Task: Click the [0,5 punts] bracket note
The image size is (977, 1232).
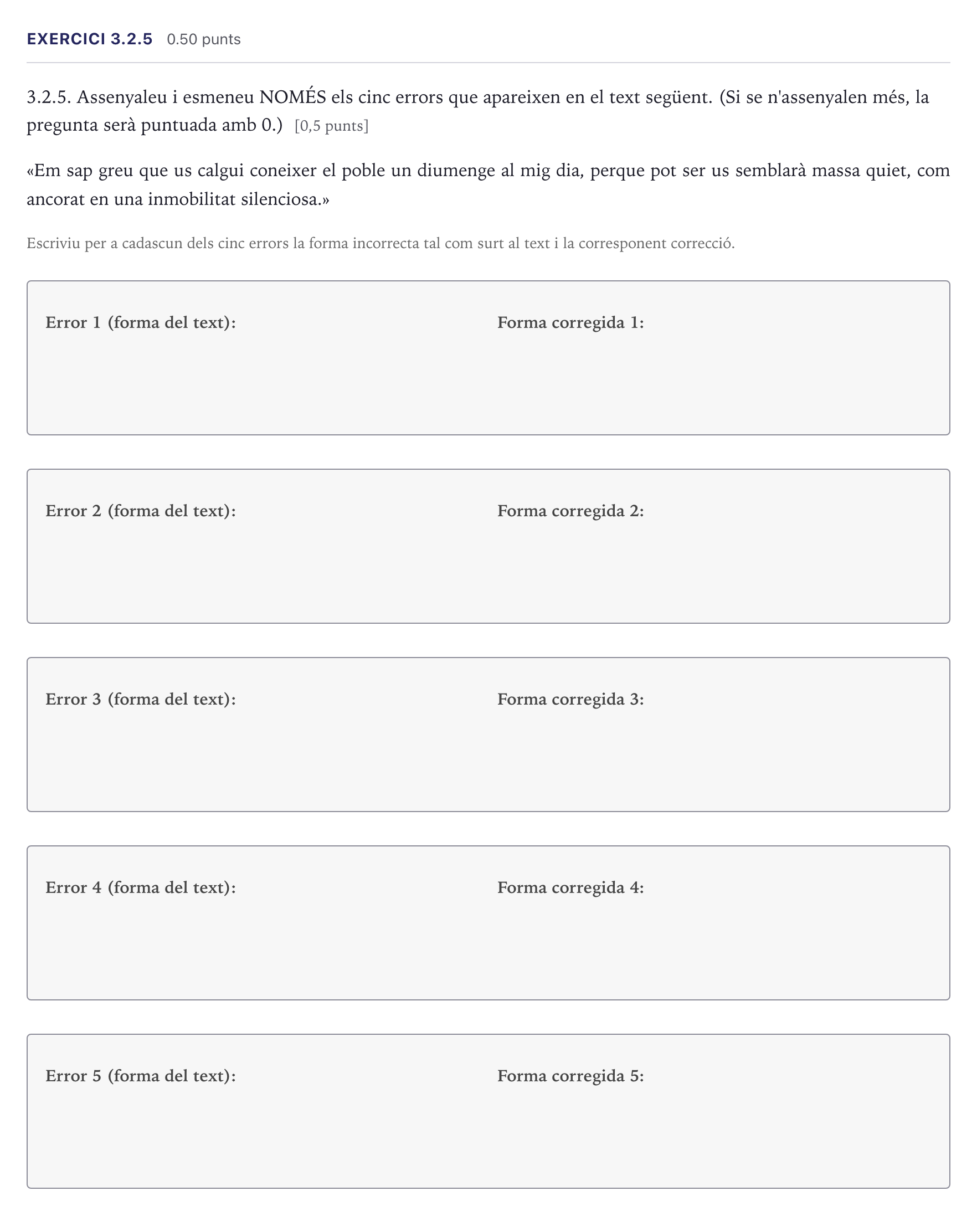Action: 331,126
